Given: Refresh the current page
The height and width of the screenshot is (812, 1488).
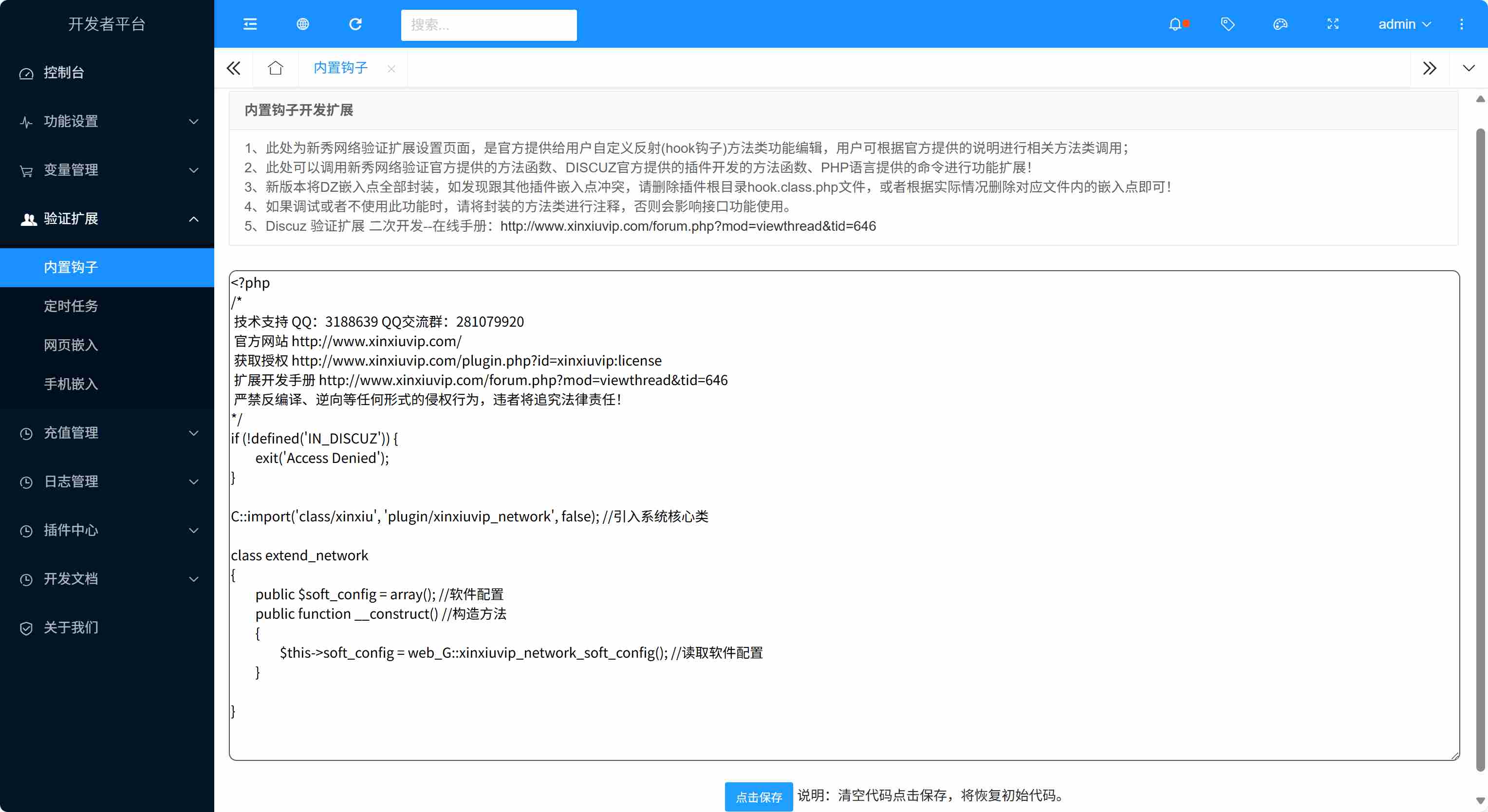Looking at the screenshot, I should (x=355, y=24).
